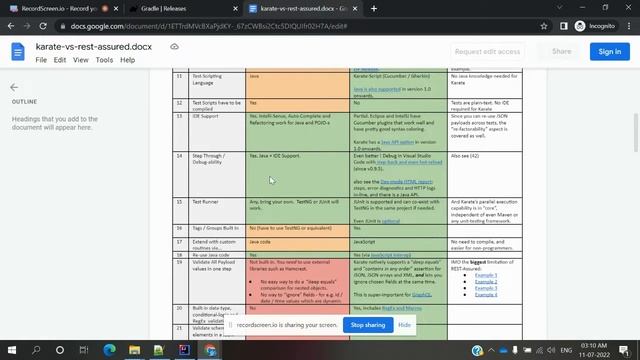The height and width of the screenshot is (360, 640).
Task: Open the Windows Start menu
Action: click(x=12, y=350)
